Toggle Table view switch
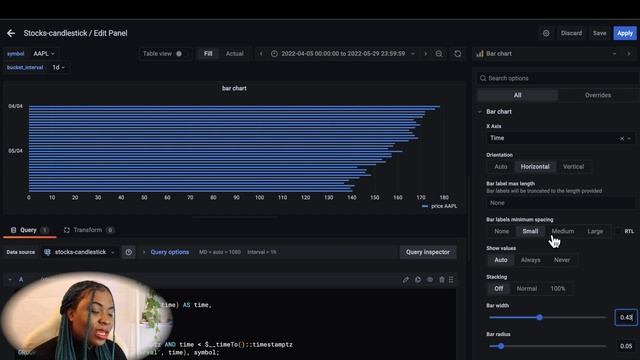 (x=181, y=54)
